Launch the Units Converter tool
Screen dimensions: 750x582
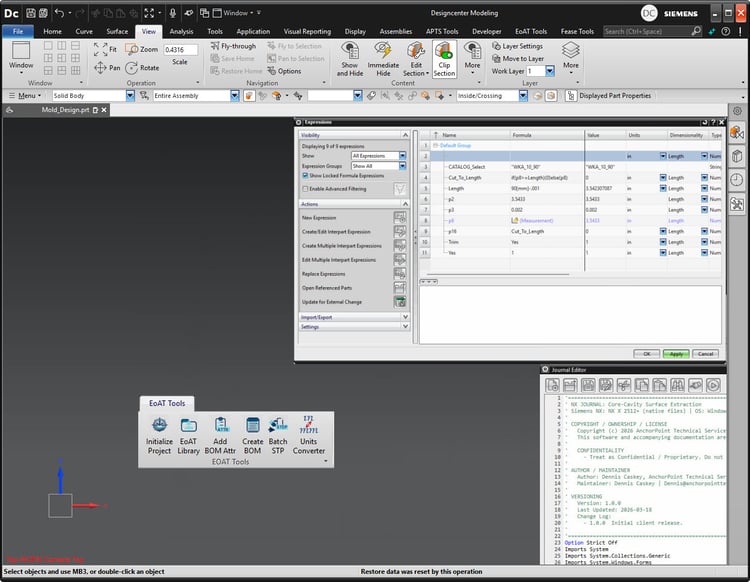[x=309, y=435]
